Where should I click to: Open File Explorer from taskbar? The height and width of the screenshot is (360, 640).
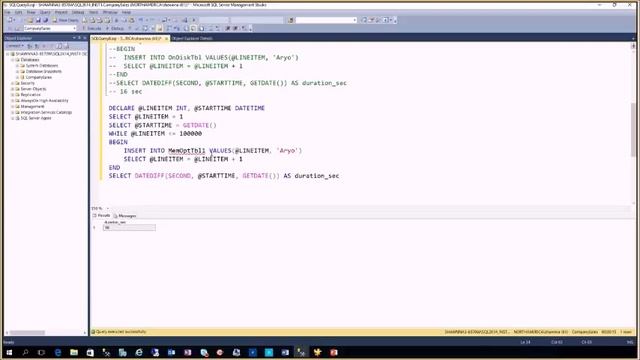(x=74, y=352)
